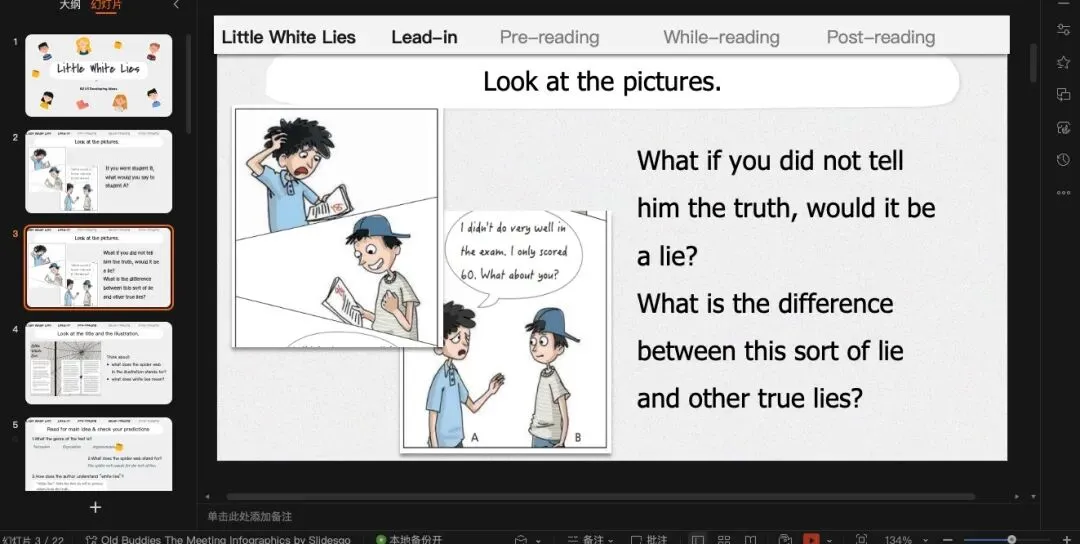The height and width of the screenshot is (544, 1080).
Task: Open the animation star icon panel
Action: pos(1063,62)
